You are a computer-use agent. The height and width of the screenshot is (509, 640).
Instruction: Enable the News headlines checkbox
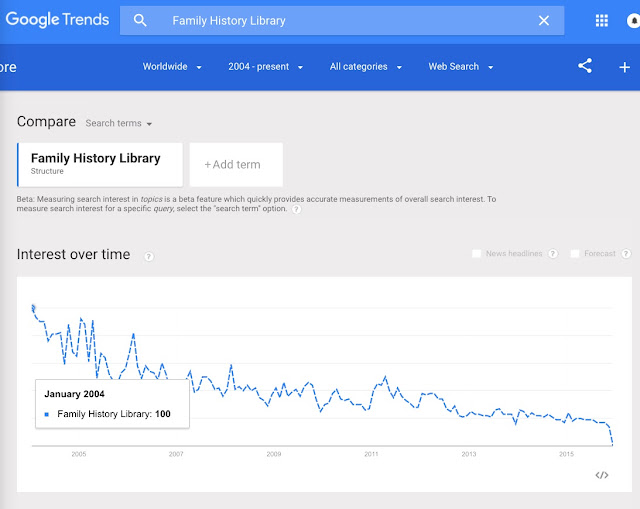[476, 253]
